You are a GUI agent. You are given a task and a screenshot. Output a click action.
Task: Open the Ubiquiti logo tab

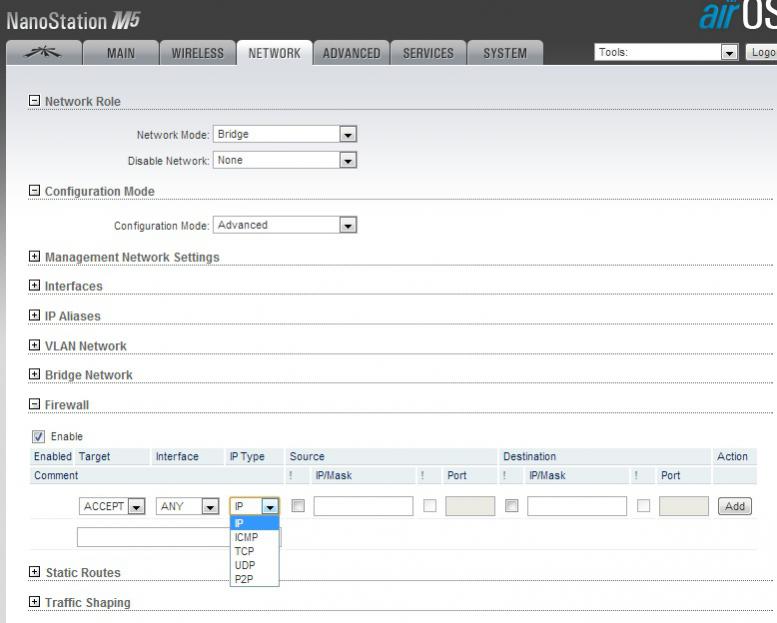click(x=44, y=53)
